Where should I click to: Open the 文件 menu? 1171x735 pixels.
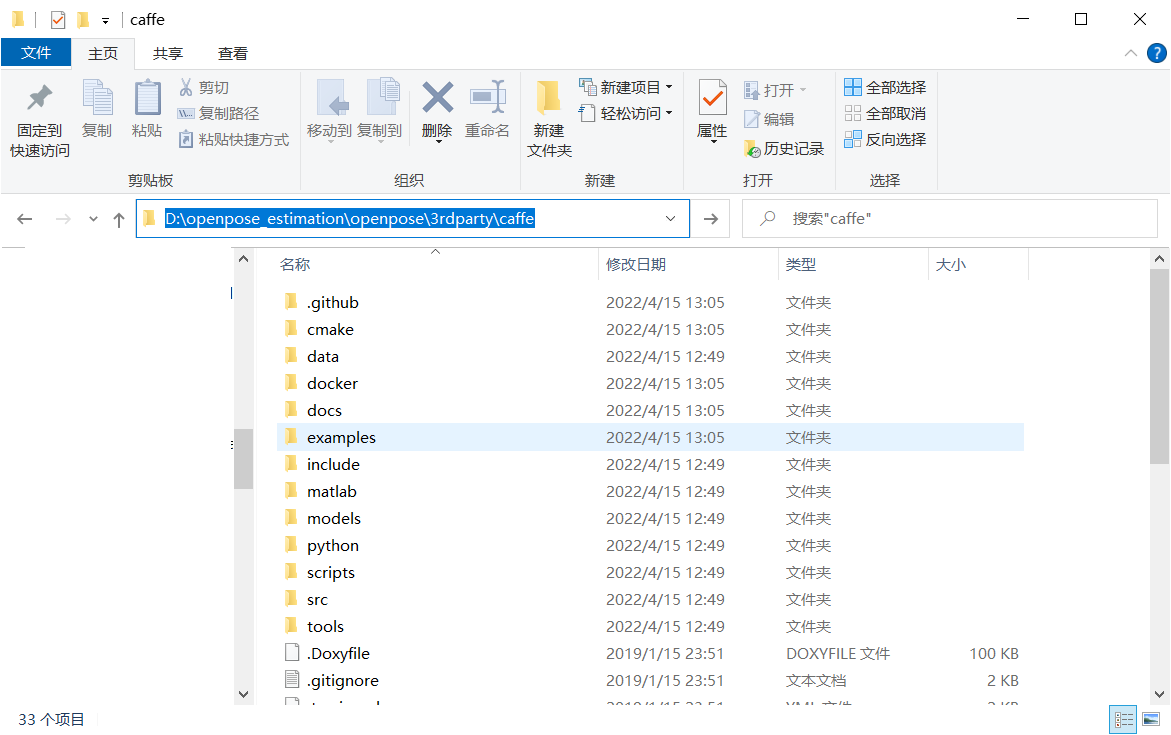tap(36, 53)
